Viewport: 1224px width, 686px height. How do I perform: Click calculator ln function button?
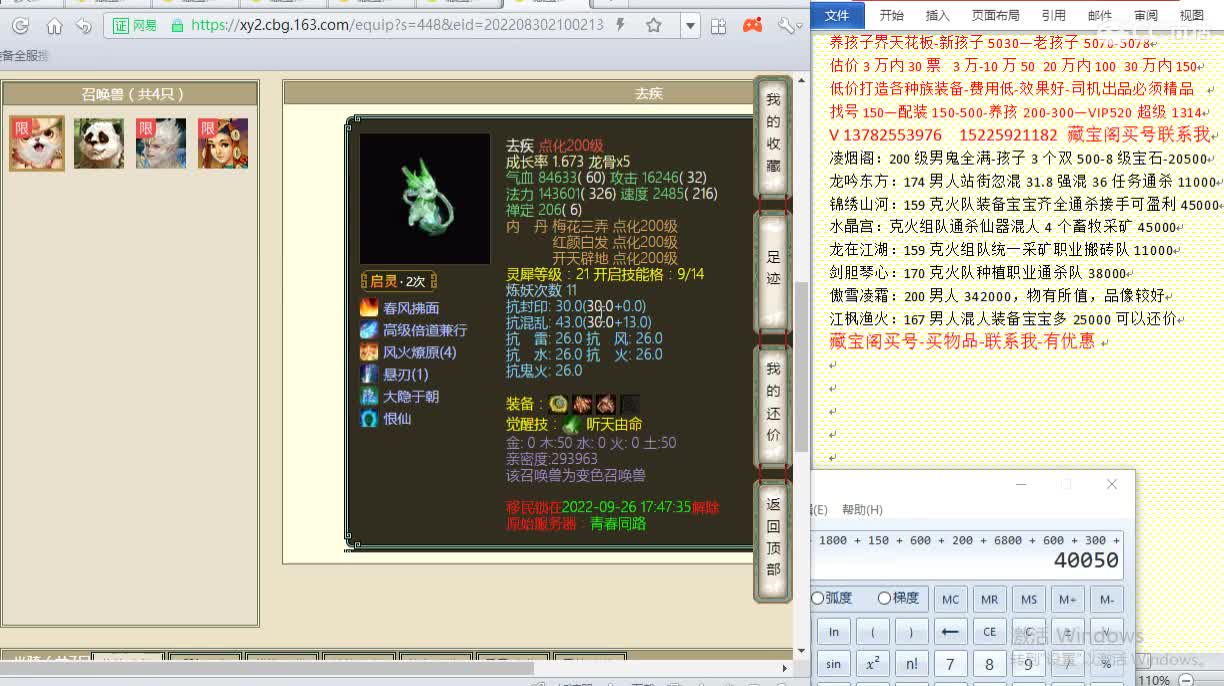[x=833, y=632]
